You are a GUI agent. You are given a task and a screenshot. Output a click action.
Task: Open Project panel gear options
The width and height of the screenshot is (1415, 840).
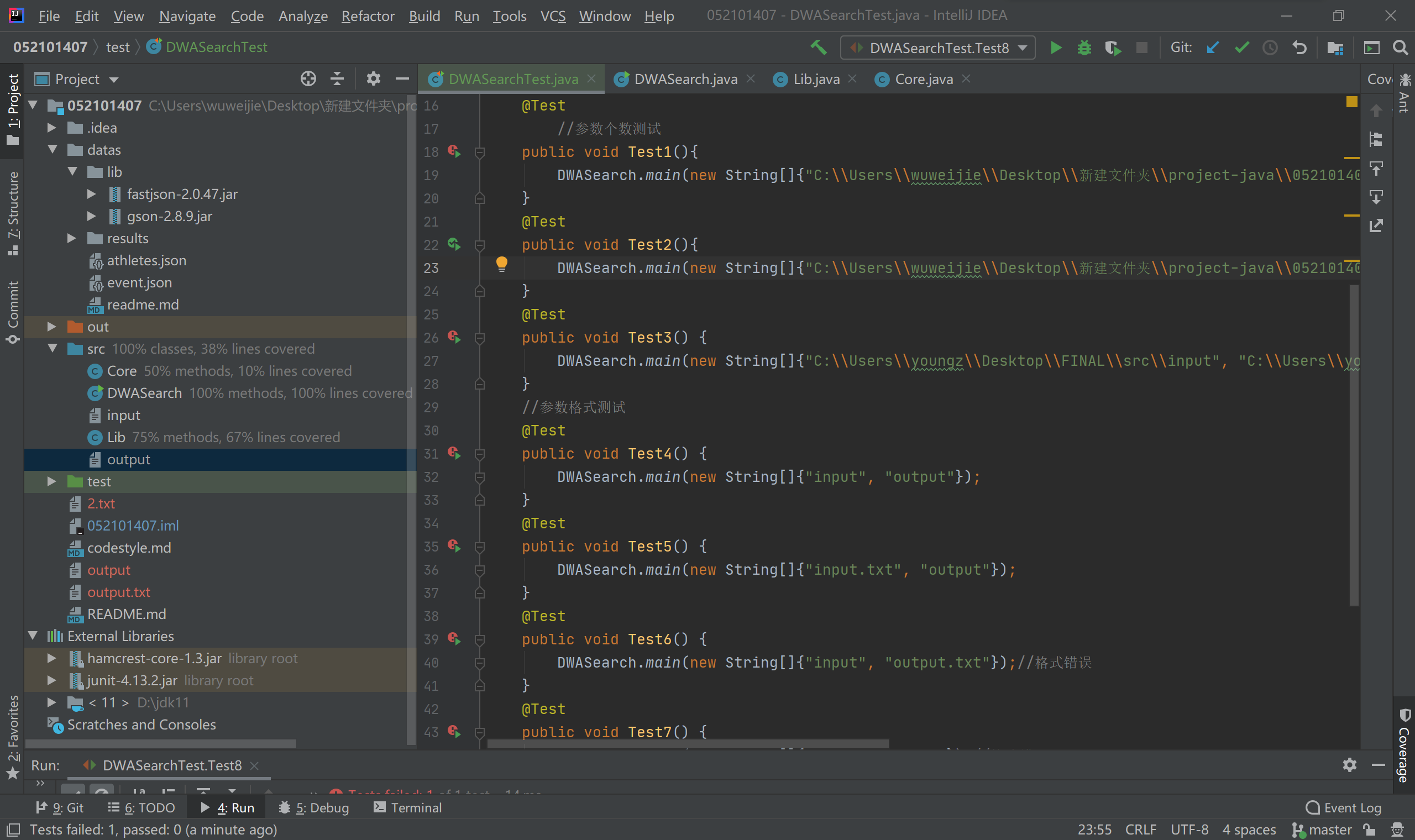pyautogui.click(x=373, y=78)
